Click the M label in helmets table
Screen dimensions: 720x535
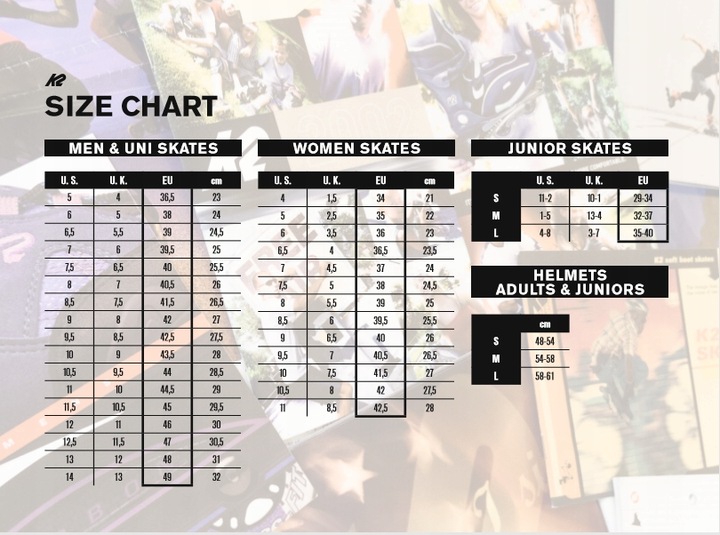[496, 358]
